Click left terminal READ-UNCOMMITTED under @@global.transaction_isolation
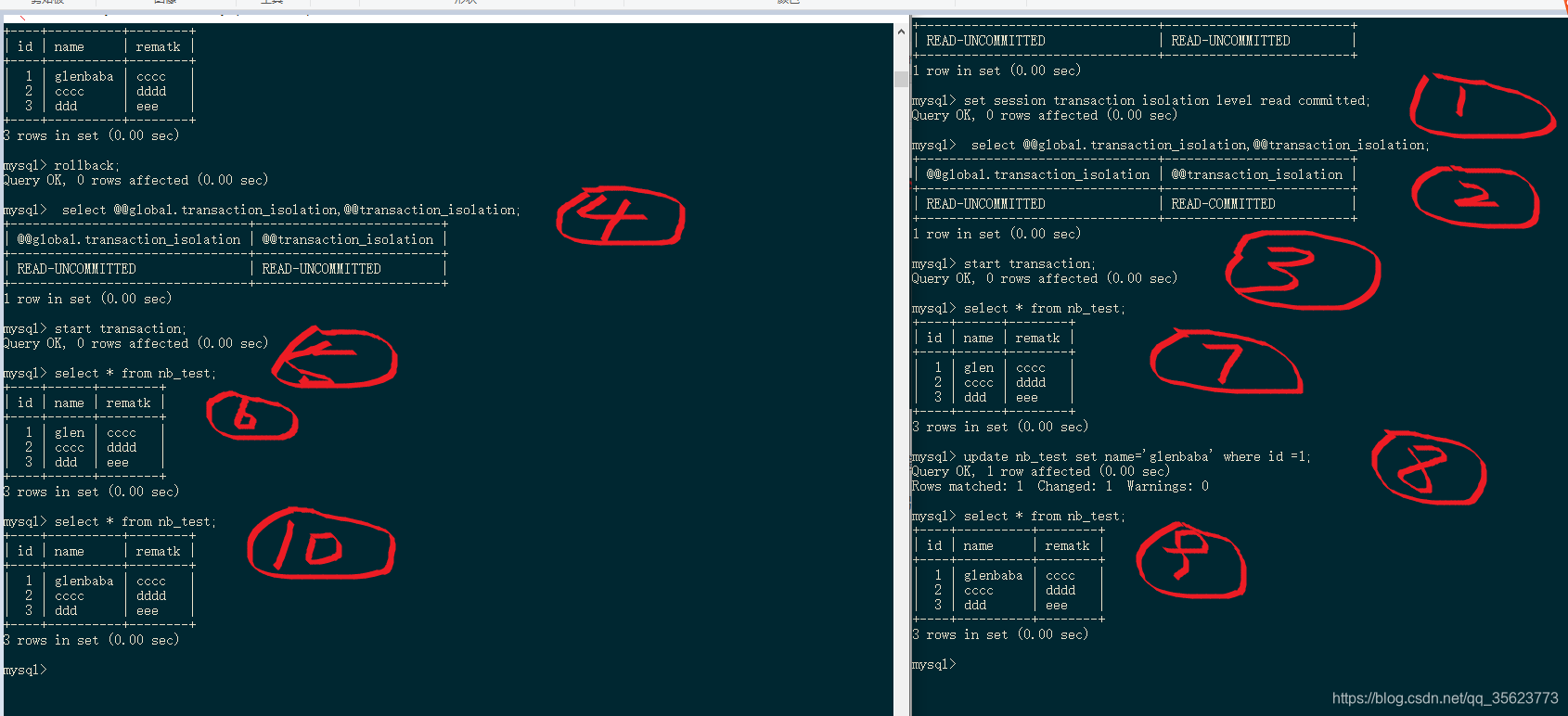Screen dimensions: 1568x716 (76, 269)
